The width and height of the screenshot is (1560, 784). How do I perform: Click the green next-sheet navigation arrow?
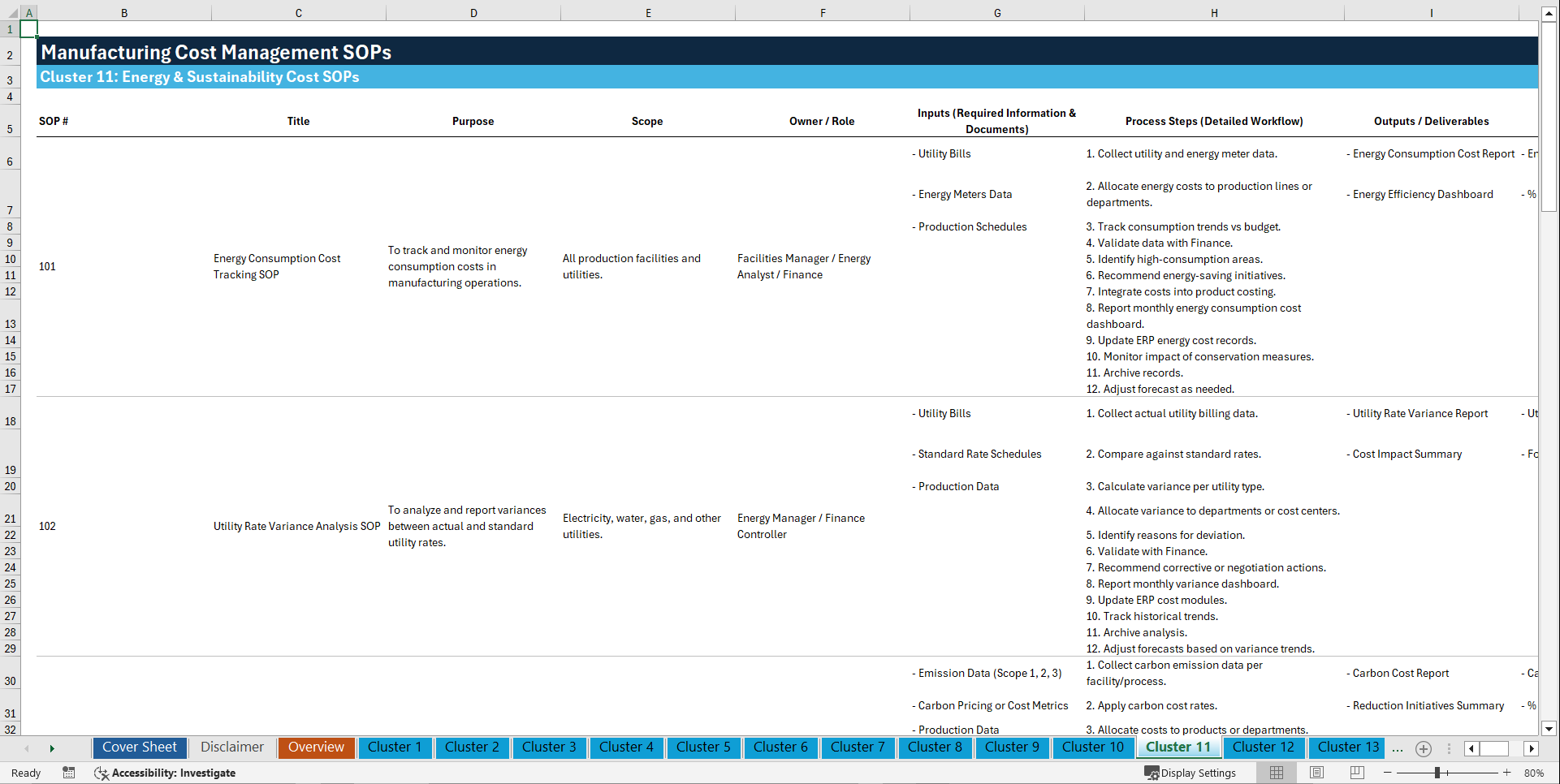pos(52,748)
